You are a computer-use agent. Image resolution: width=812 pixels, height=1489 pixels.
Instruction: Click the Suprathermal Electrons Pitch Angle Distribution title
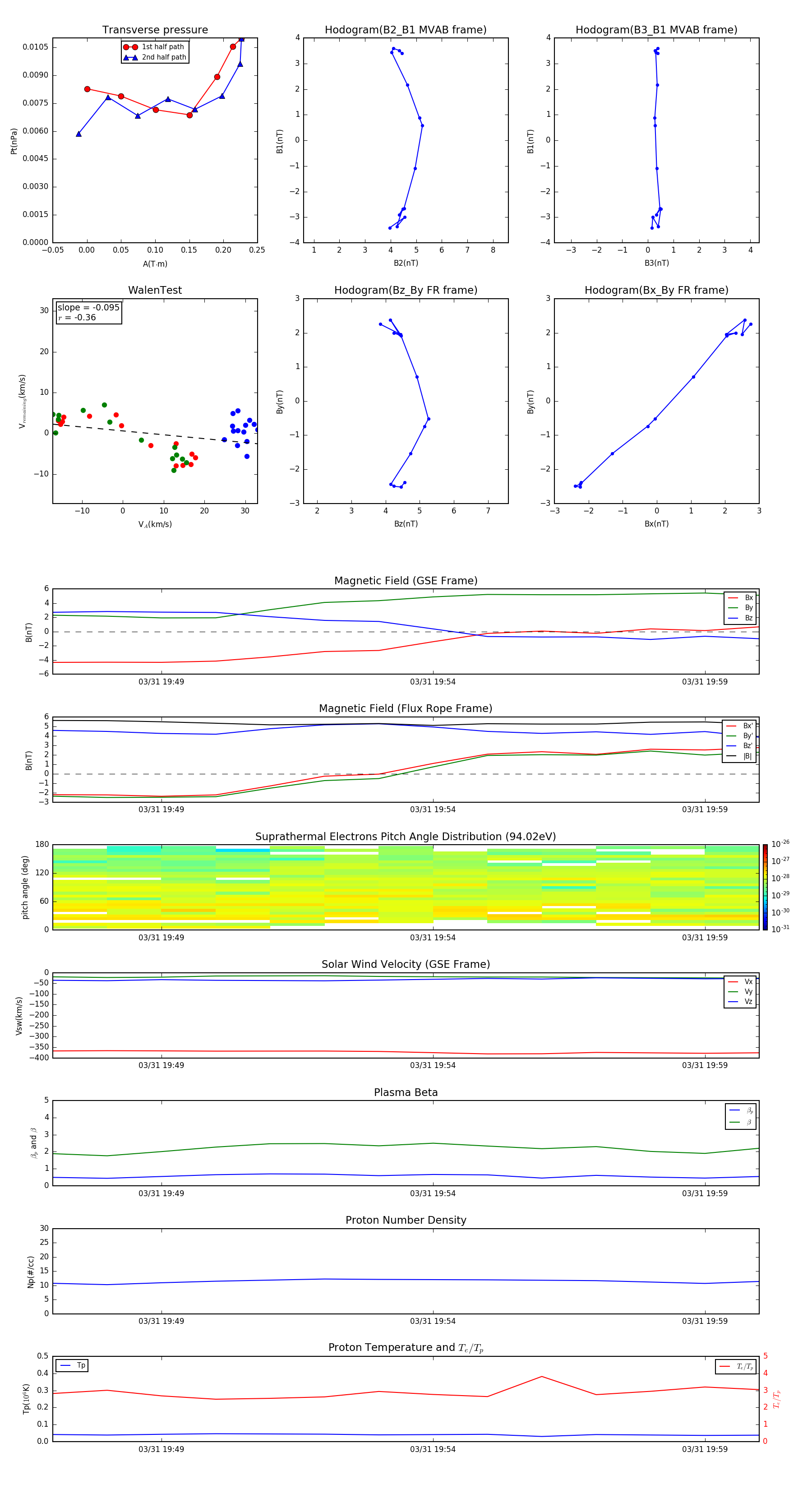[x=406, y=837]
